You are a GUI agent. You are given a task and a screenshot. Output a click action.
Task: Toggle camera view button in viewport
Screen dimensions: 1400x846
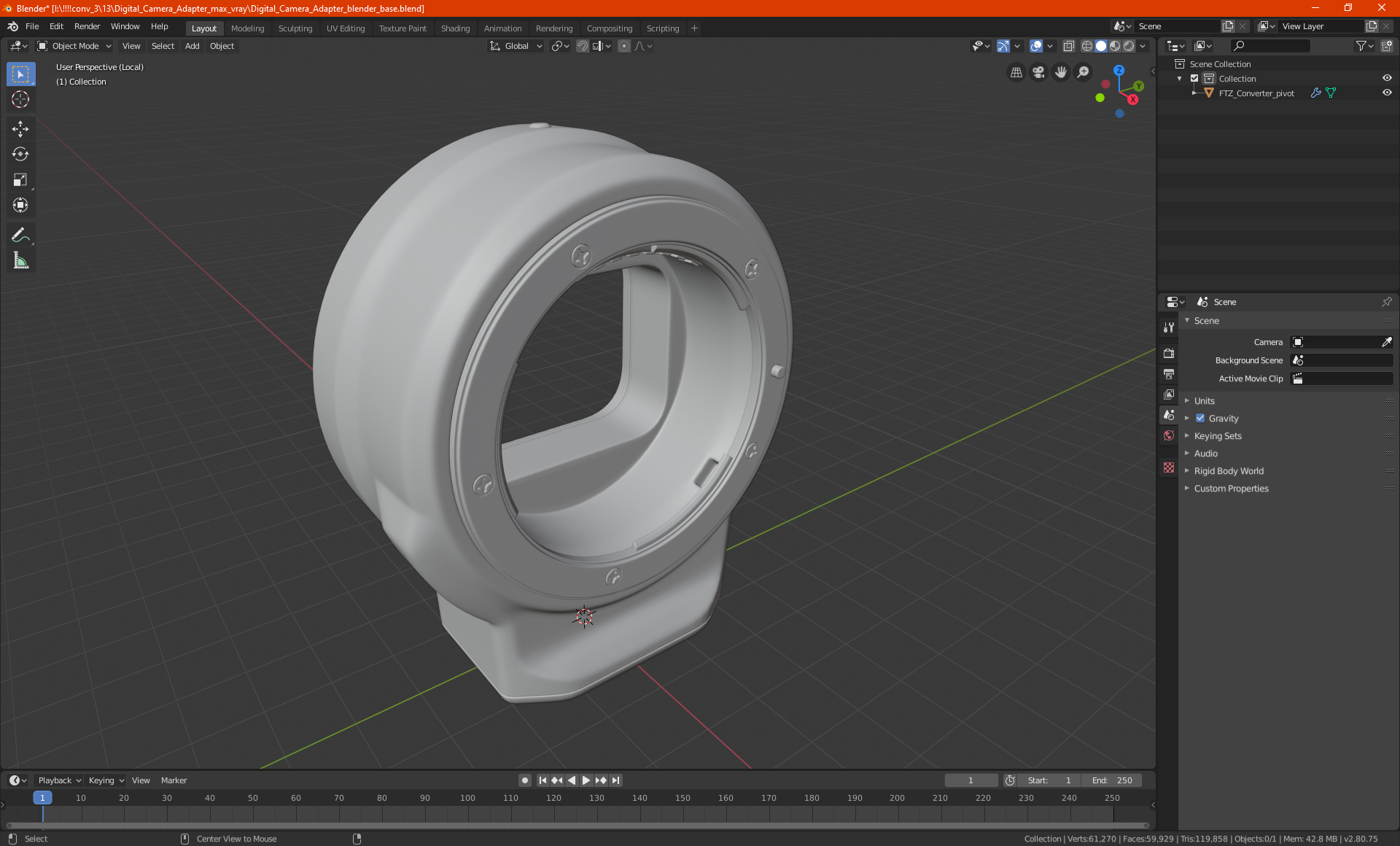click(1038, 72)
